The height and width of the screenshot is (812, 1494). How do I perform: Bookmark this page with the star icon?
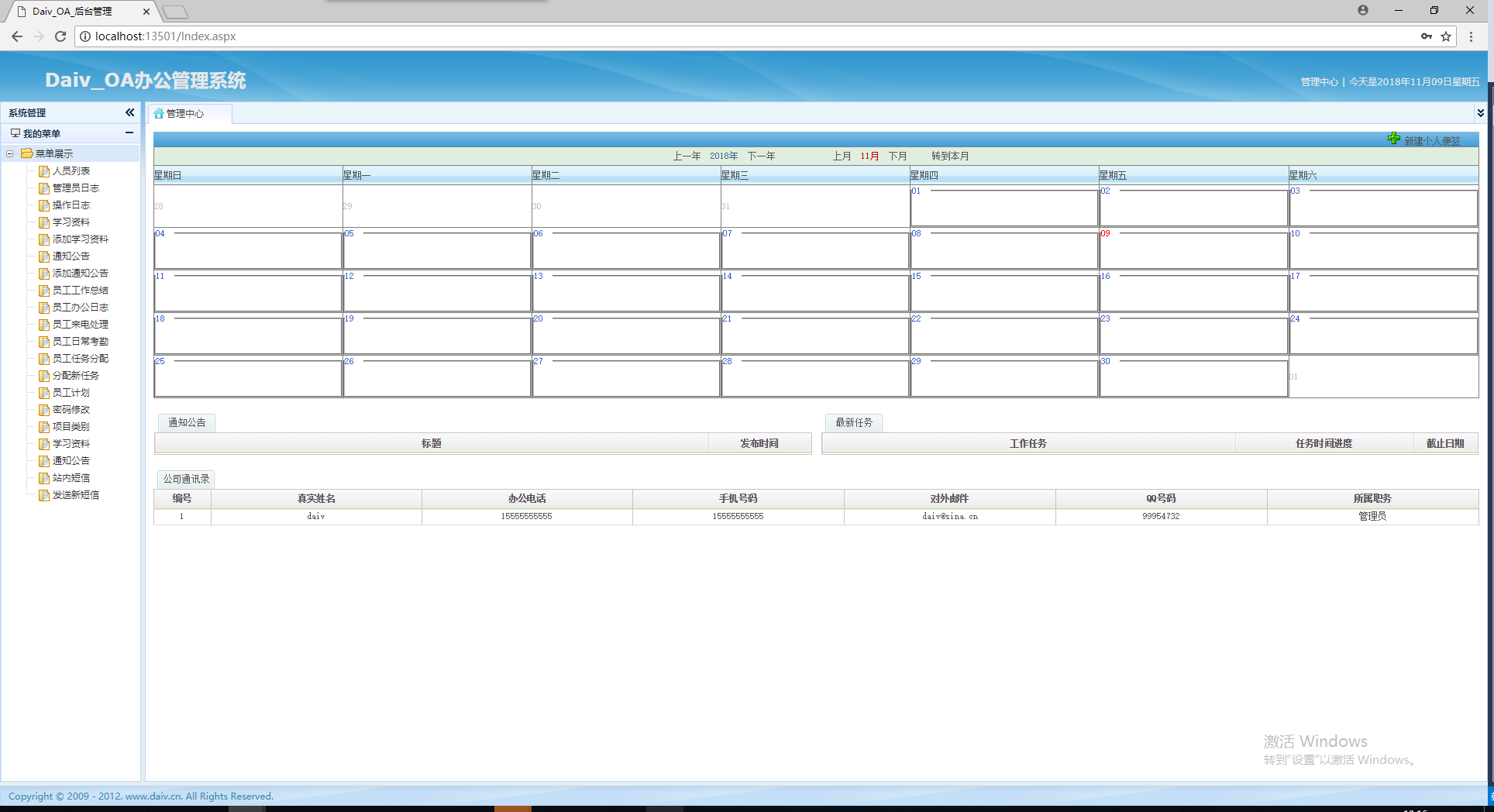pos(1446,36)
